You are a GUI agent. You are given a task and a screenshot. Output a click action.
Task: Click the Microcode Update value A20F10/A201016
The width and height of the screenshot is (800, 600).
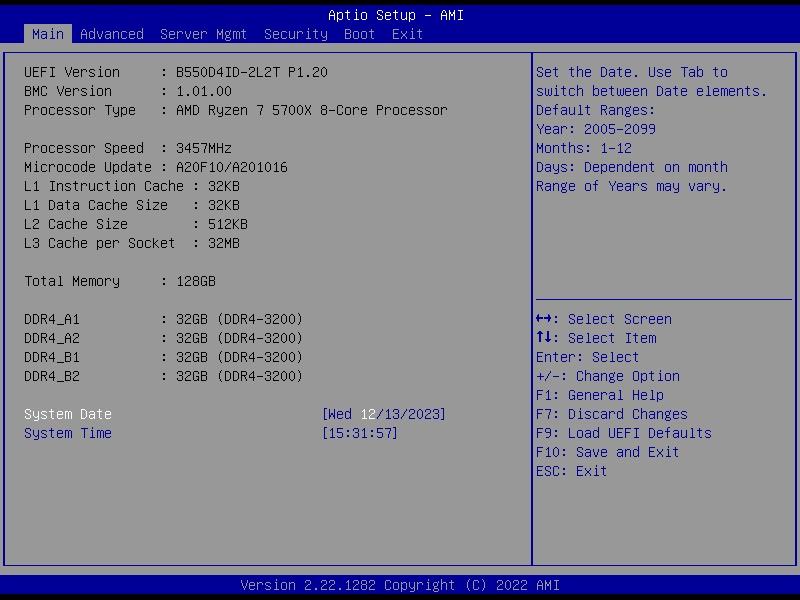pyautogui.click(x=232, y=167)
